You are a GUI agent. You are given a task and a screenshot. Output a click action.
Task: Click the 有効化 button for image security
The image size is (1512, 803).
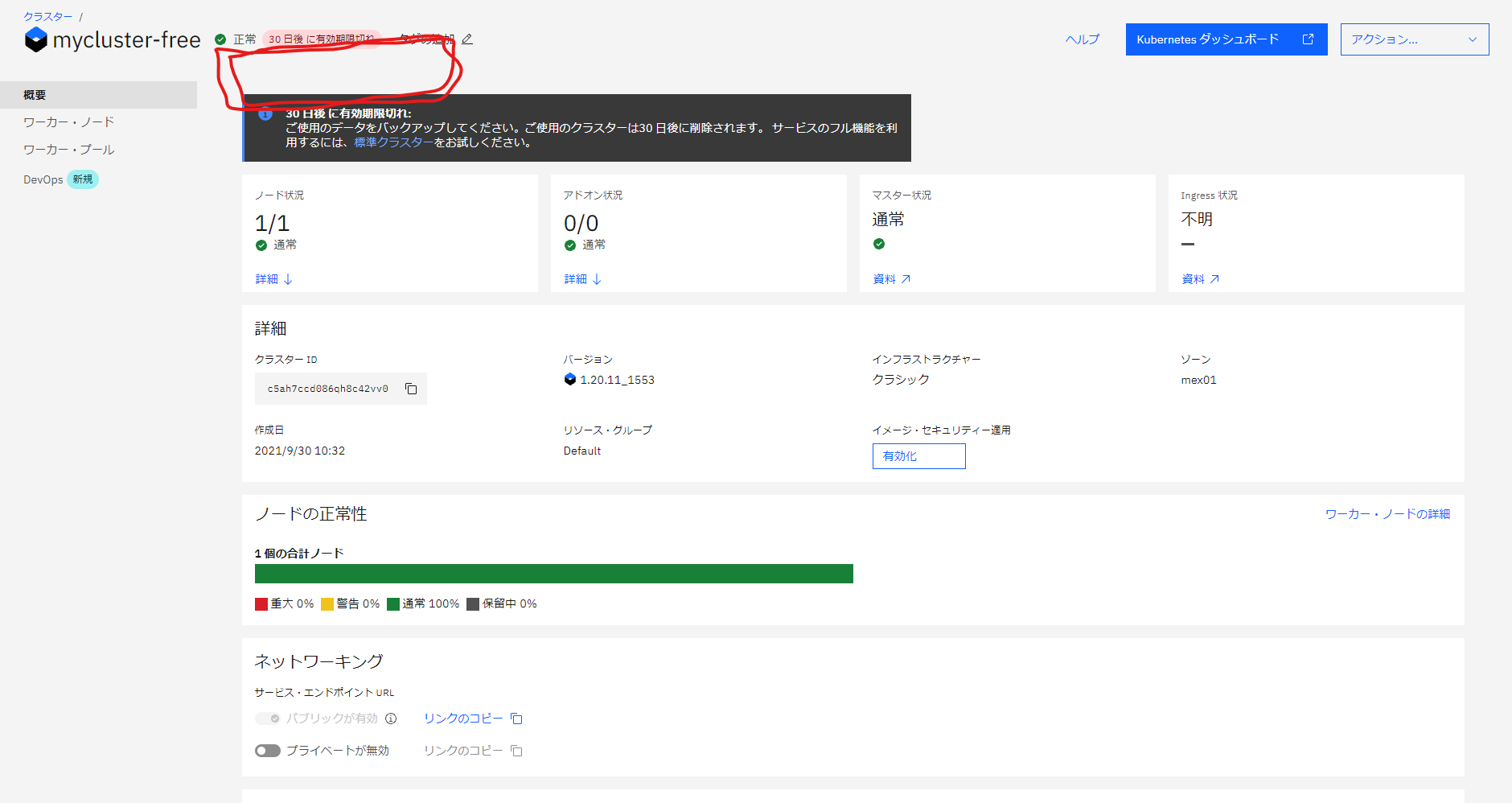(x=918, y=456)
